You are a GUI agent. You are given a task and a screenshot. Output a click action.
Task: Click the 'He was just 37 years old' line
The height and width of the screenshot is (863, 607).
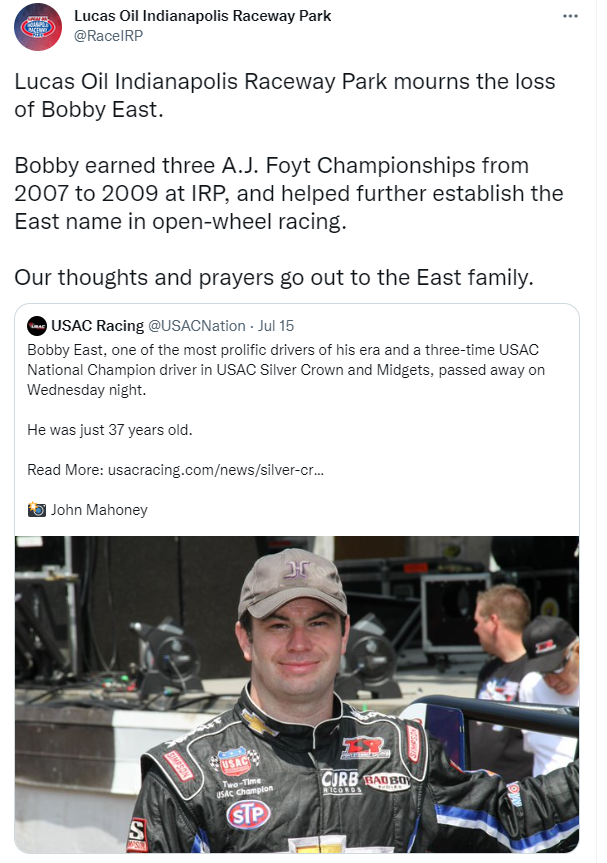[110, 430]
